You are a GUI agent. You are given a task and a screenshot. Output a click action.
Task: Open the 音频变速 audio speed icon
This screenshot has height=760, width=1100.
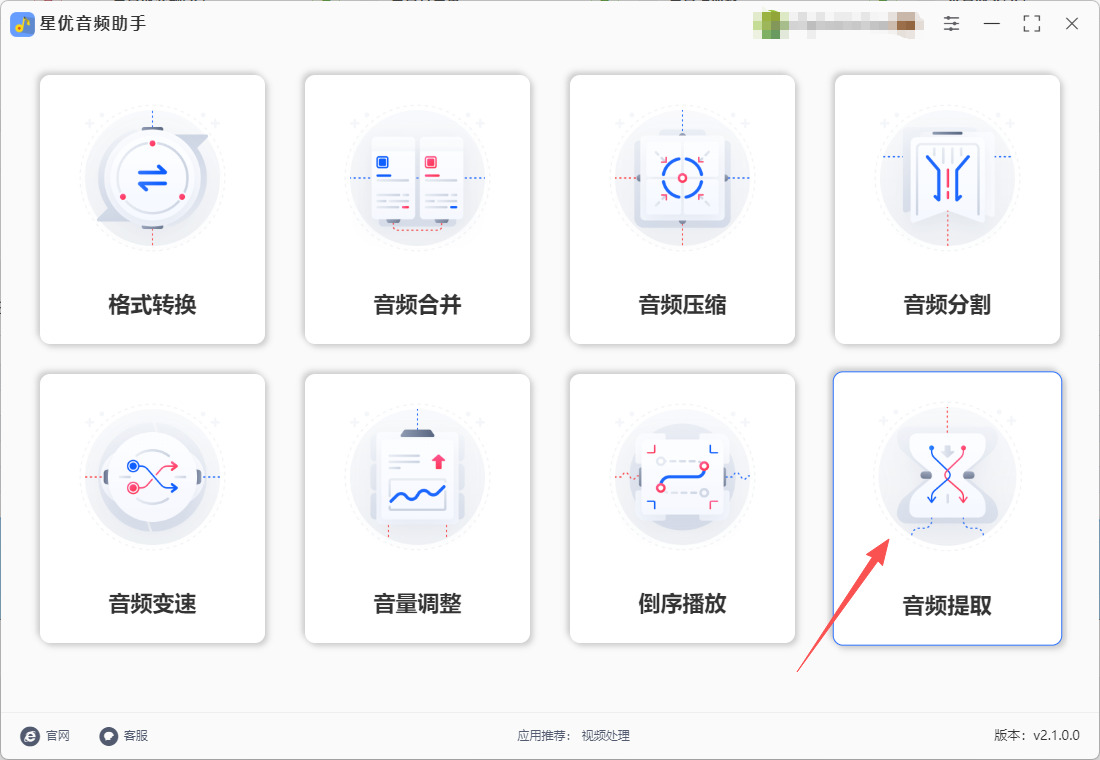pyautogui.click(x=152, y=476)
